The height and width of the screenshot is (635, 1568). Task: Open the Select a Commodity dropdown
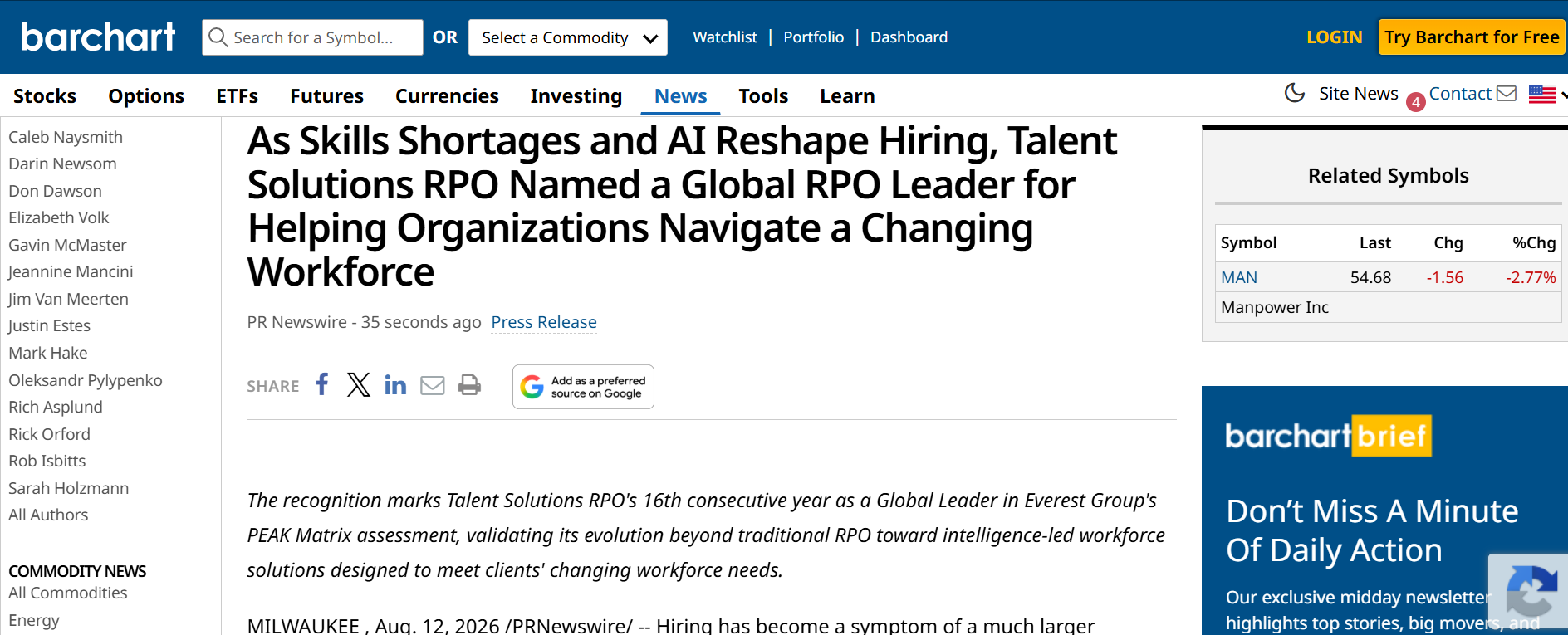click(x=568, y=37)
